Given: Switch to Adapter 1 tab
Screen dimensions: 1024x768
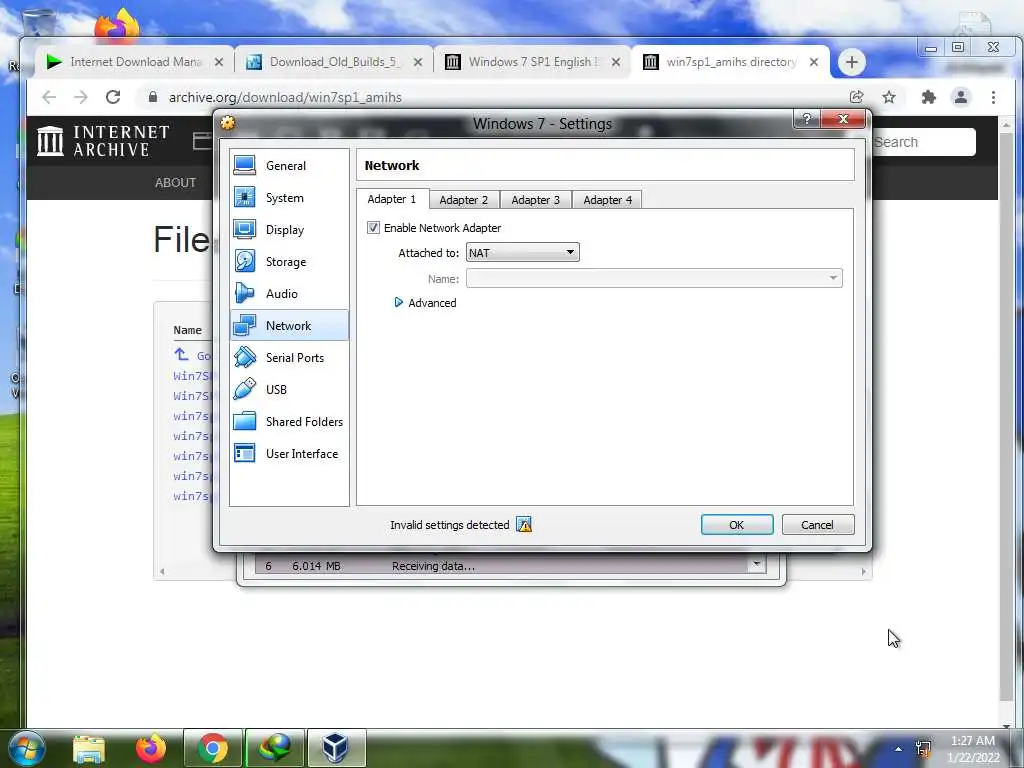Looking at the screenshot, I should [392, 199].
